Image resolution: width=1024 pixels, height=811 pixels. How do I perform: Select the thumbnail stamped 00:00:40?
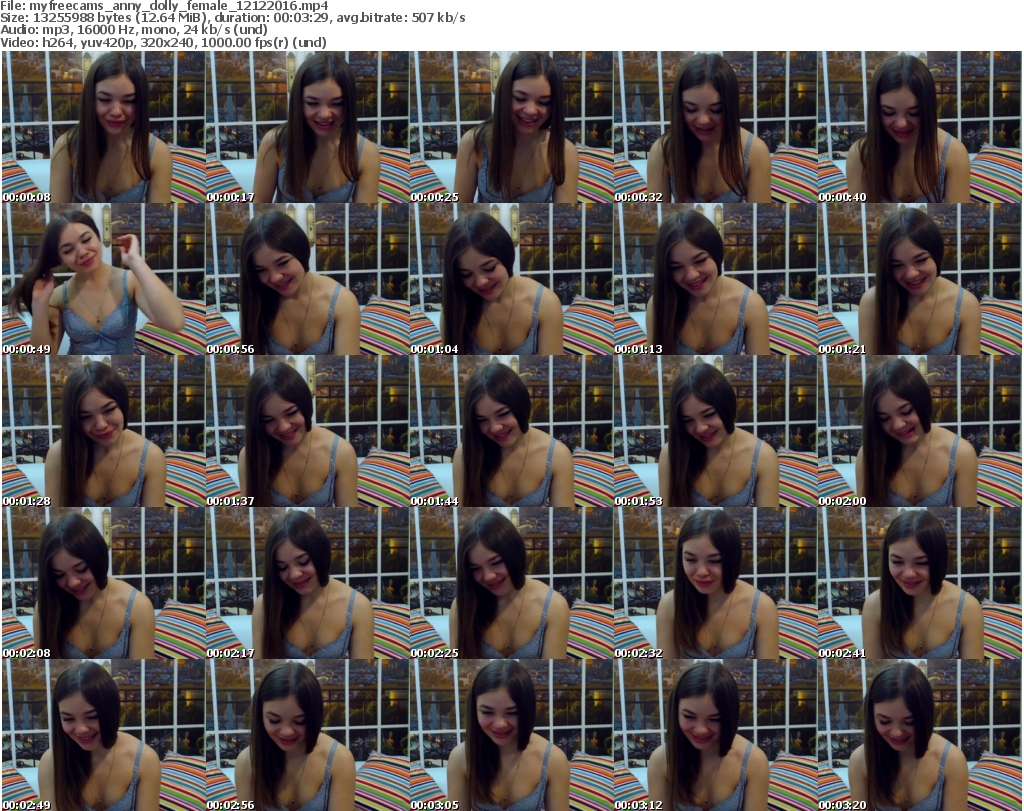click(x=920, y=127)
